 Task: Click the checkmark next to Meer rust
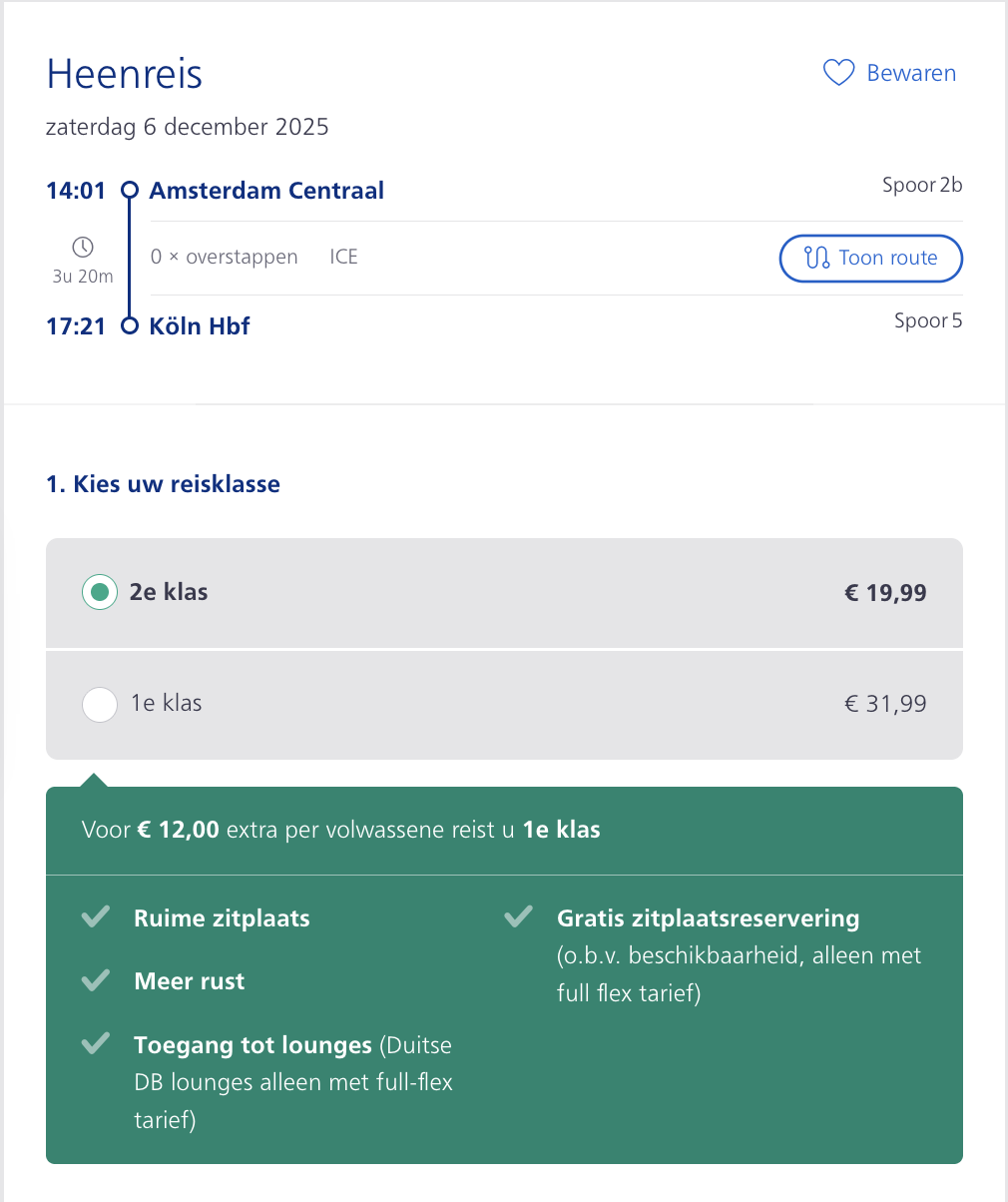pyautogui.click(x=96, y=978)
